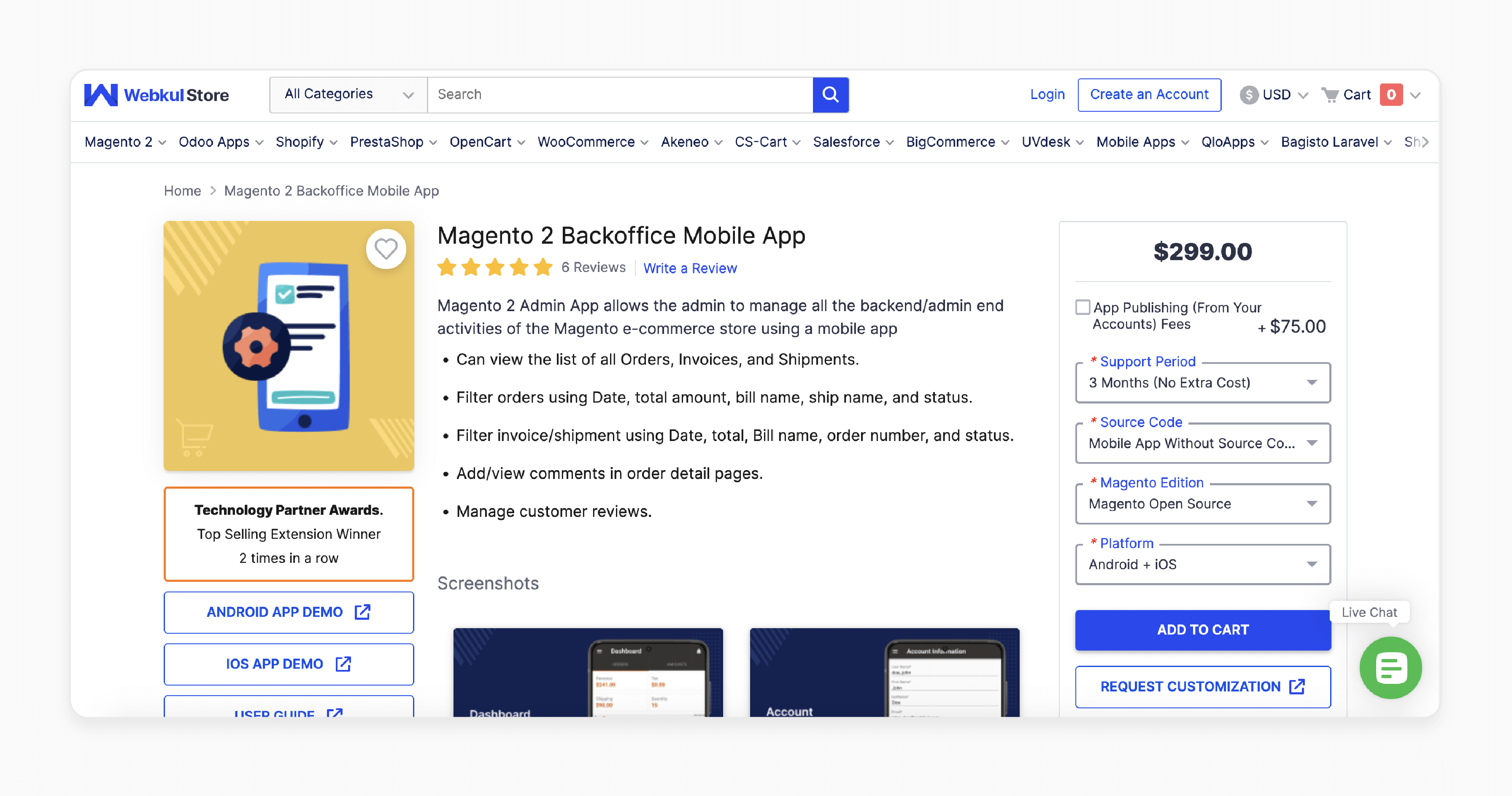The width and height of the screenshot is (1512, 796).
Task: Expand the Odoo Apps menu
Action: 221,142
